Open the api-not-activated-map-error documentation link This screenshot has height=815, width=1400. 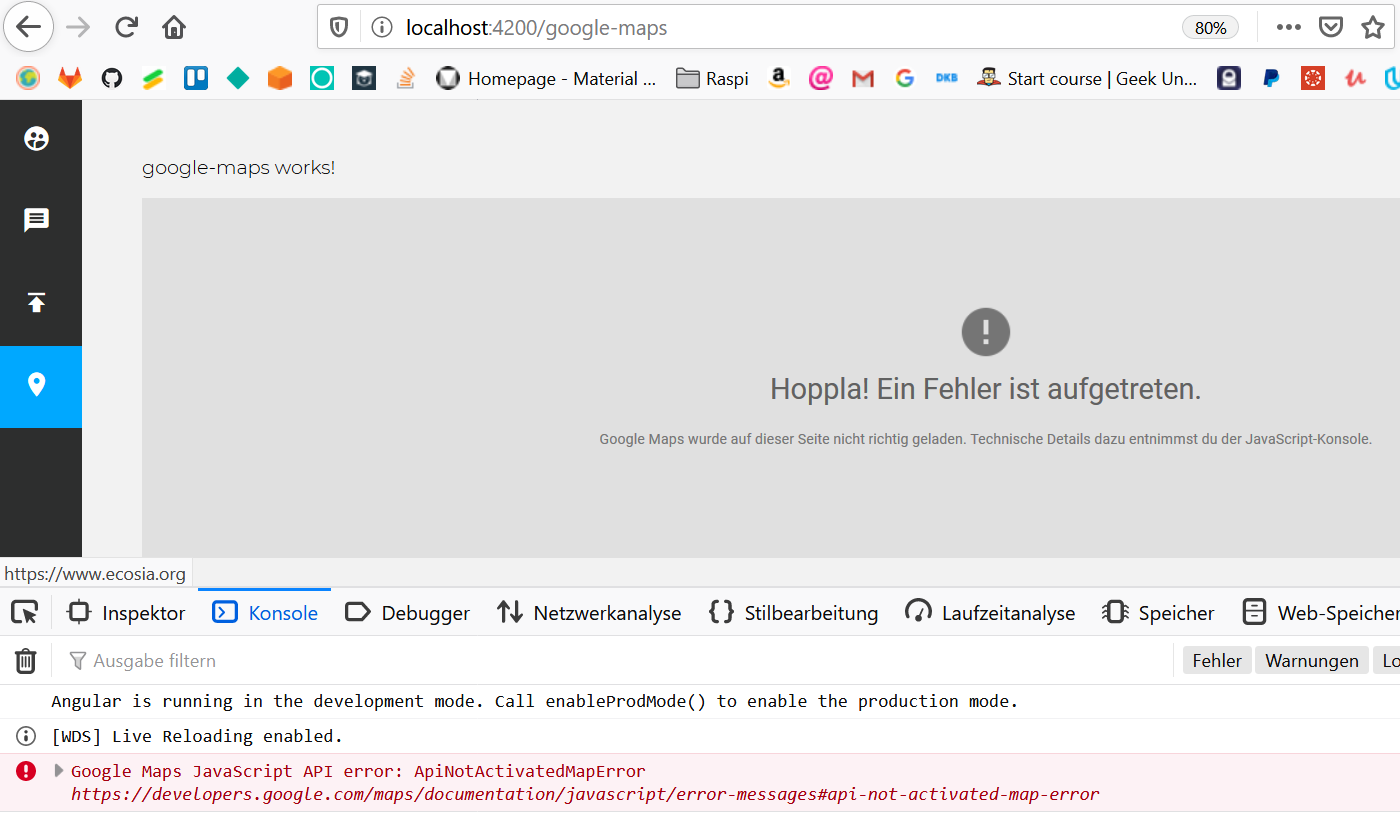coord(585,795)
